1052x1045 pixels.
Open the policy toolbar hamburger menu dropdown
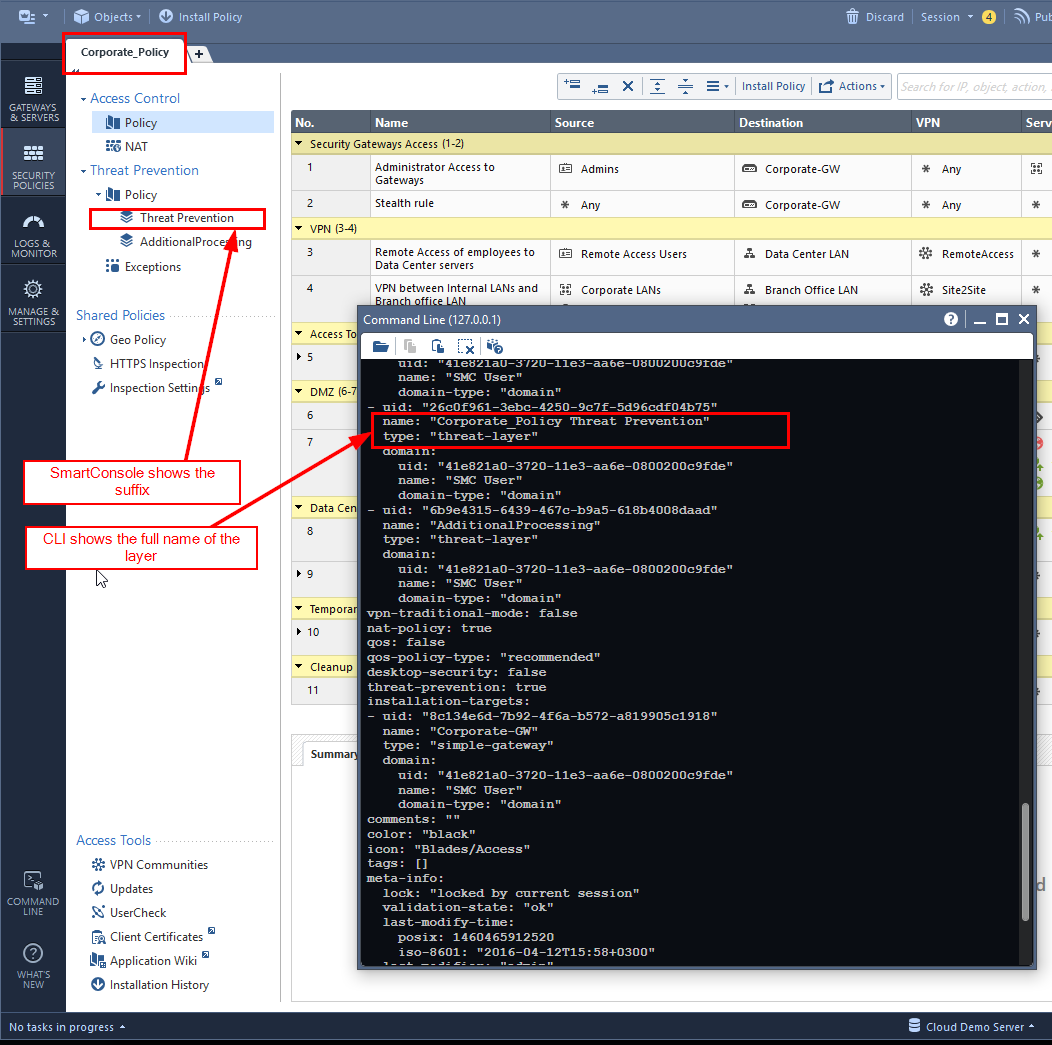(x=717, y=87)
